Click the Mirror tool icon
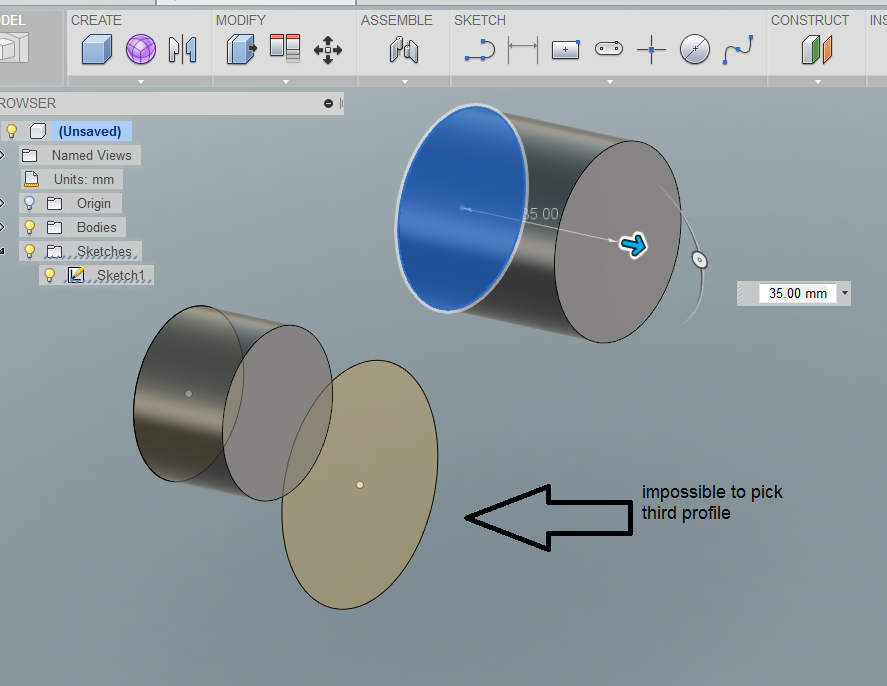The width and height of the screenshot is (887, 686). (183, 49)
